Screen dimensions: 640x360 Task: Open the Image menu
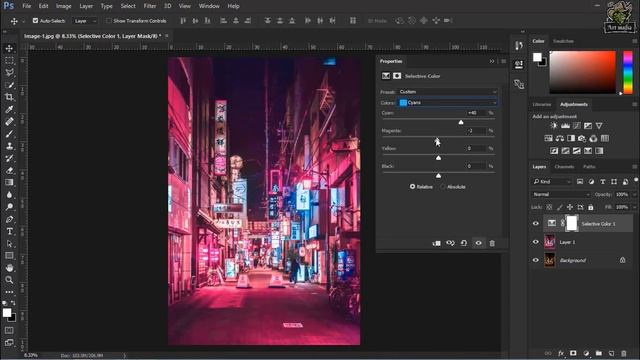click(63, 6)
